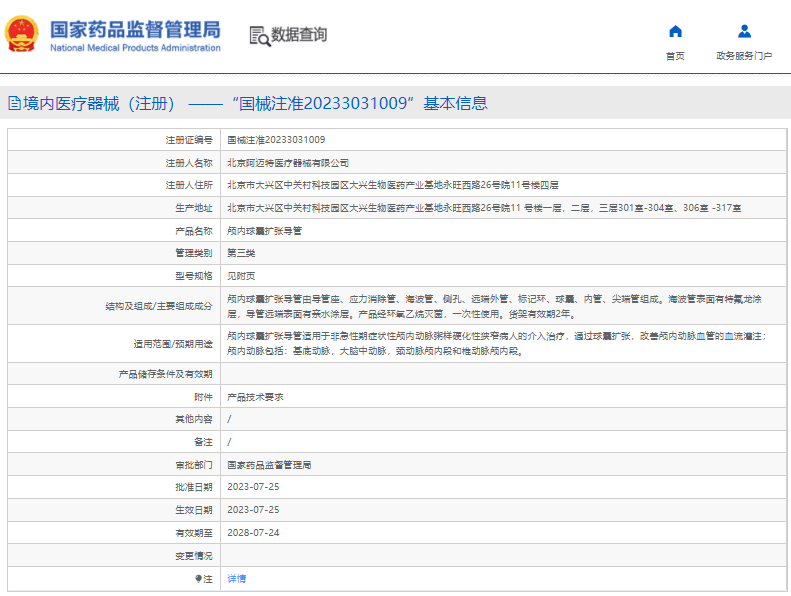Viewport: 791px width, 596px height.
Task: Open the 详情 link
Action: (x=236, y=579)
